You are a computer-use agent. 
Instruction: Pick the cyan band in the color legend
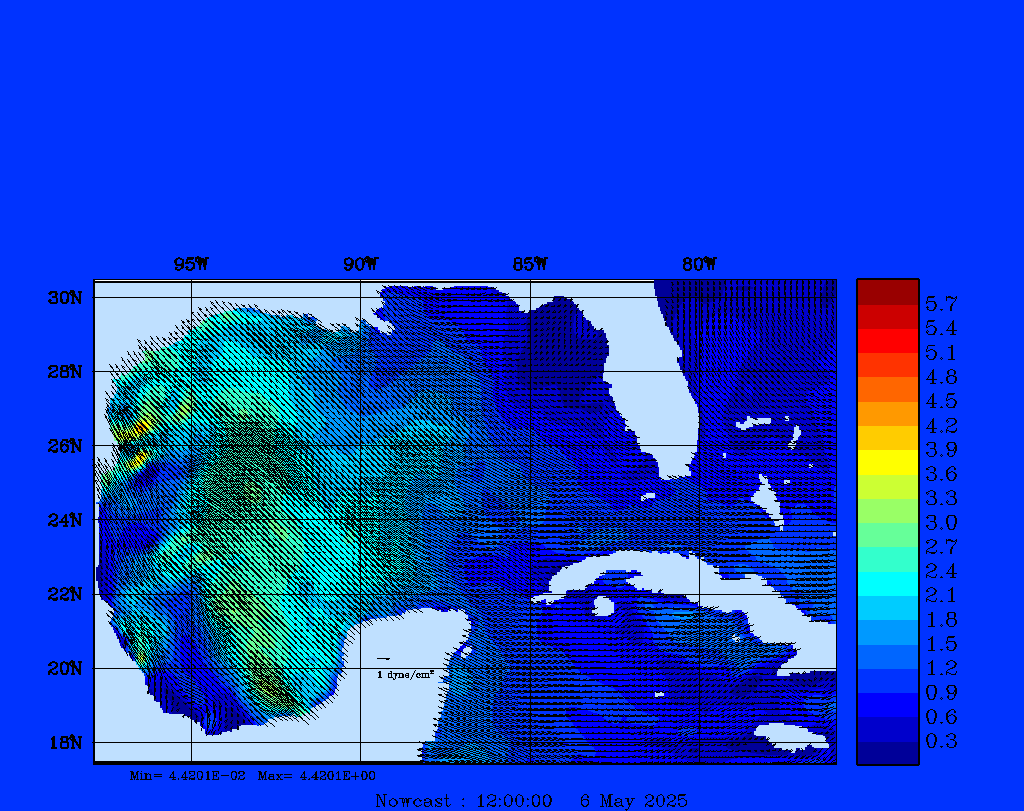tap(887, 583)
